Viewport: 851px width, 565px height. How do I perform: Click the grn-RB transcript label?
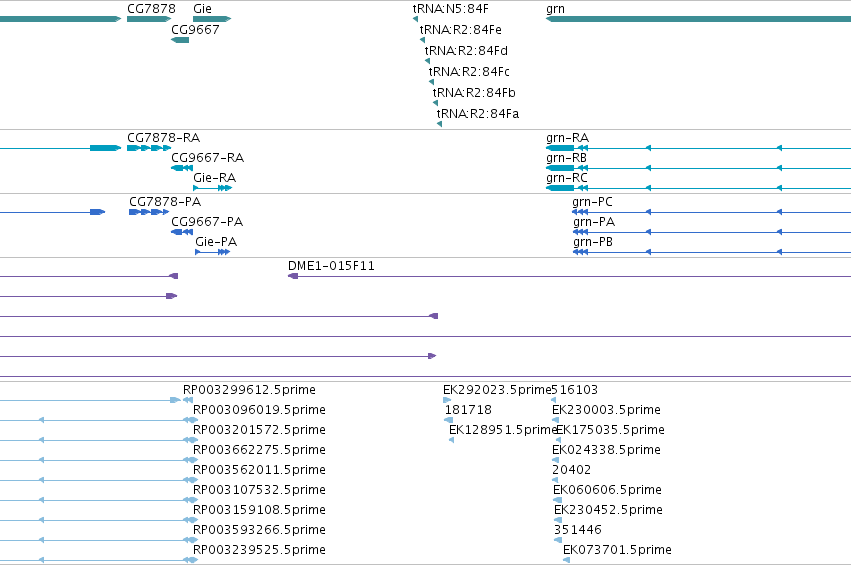pyautogui.click(x=566, y=158)
